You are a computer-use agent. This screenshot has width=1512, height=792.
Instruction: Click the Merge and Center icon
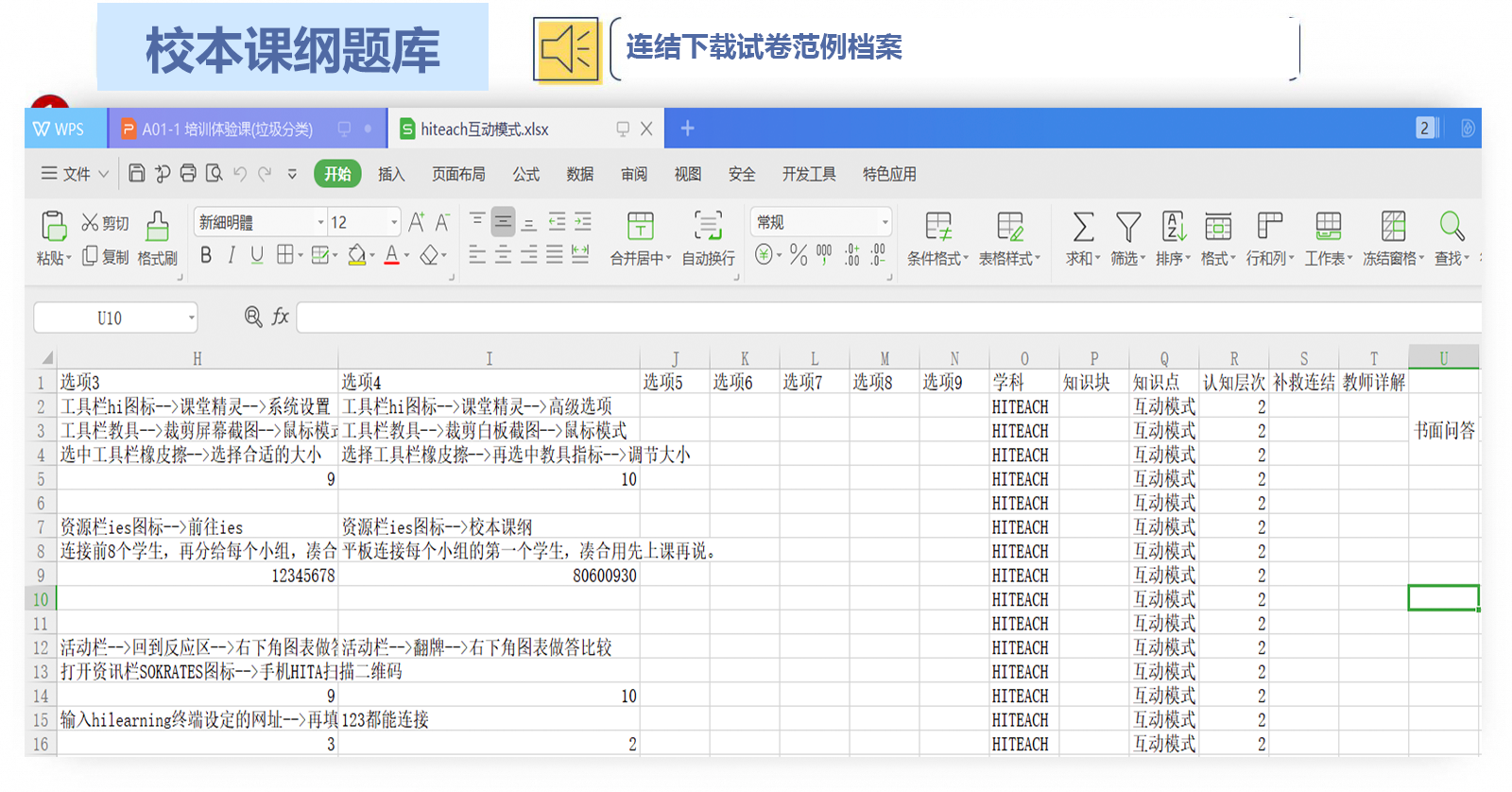coord(640,227)
